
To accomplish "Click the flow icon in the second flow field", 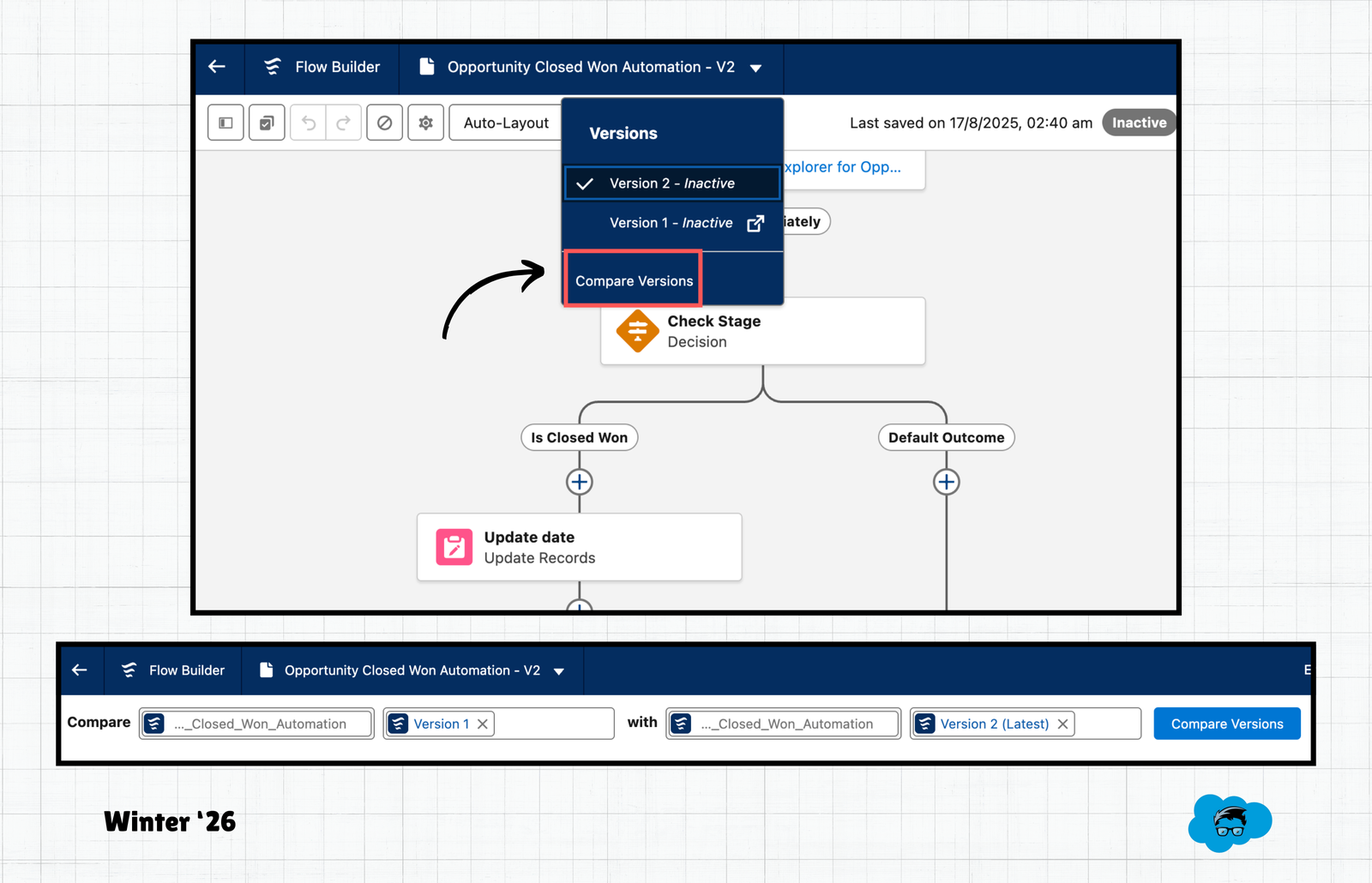I will click(x=681, y=724).
